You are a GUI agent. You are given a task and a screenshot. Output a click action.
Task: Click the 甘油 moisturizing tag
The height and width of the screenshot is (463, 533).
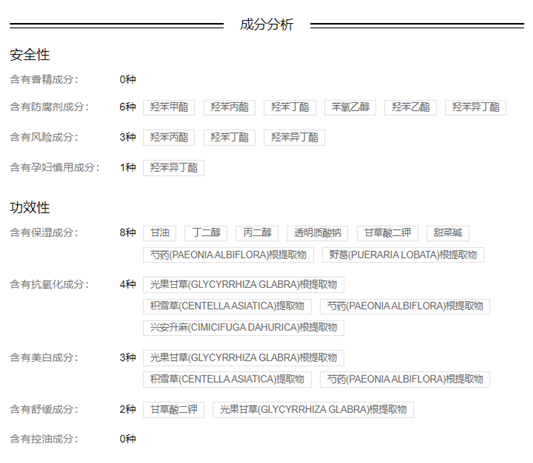[x=160, y=233]
